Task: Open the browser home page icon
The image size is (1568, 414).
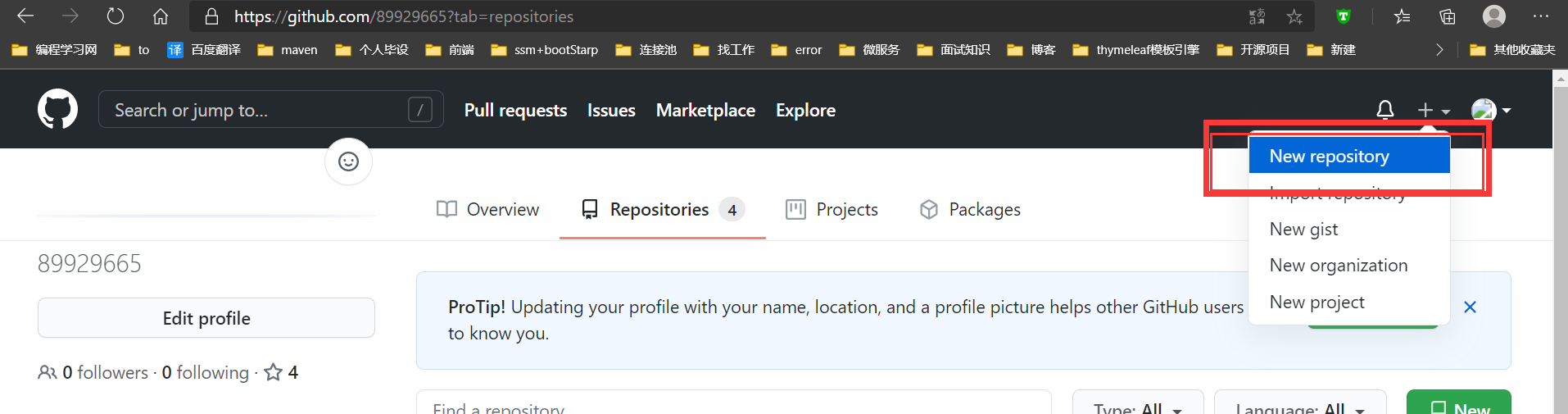Action: click(161, 16)
